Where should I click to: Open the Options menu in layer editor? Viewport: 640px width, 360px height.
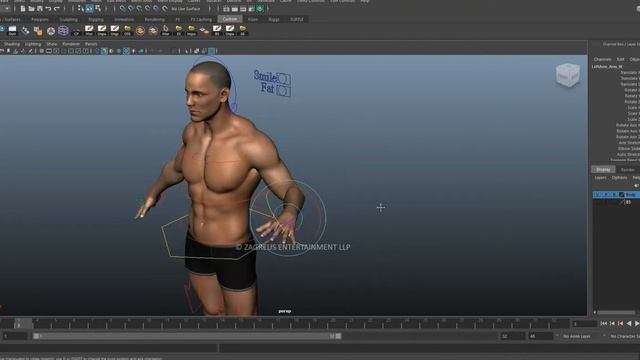click(619, 178)
